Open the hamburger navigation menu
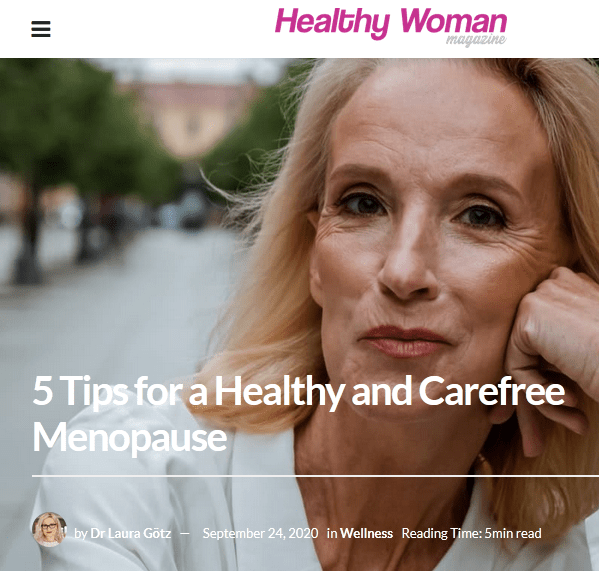The height and width of the screenshot is (571, 599). coord(41,29)
